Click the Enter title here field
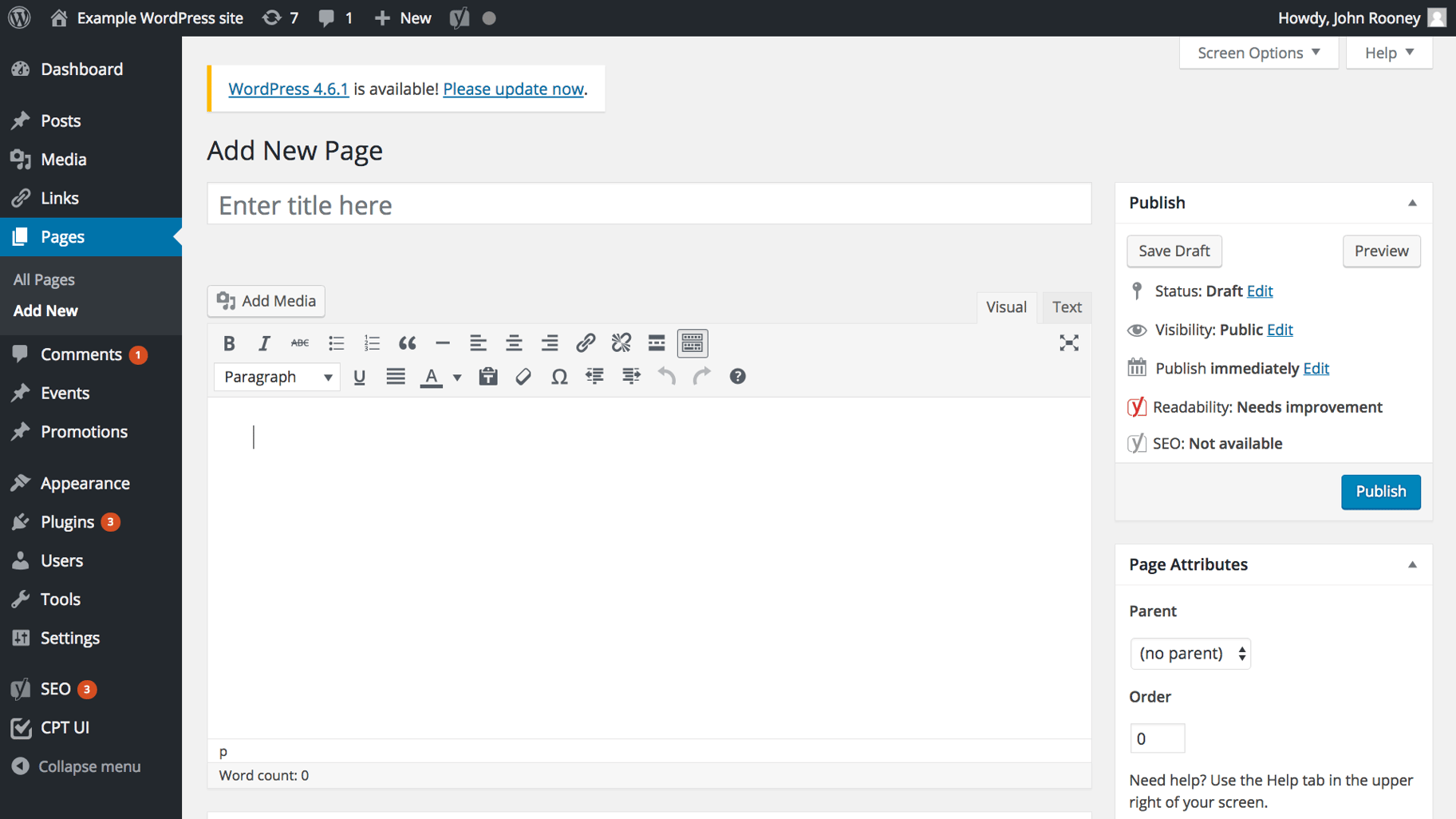 [x=648, y=204]
